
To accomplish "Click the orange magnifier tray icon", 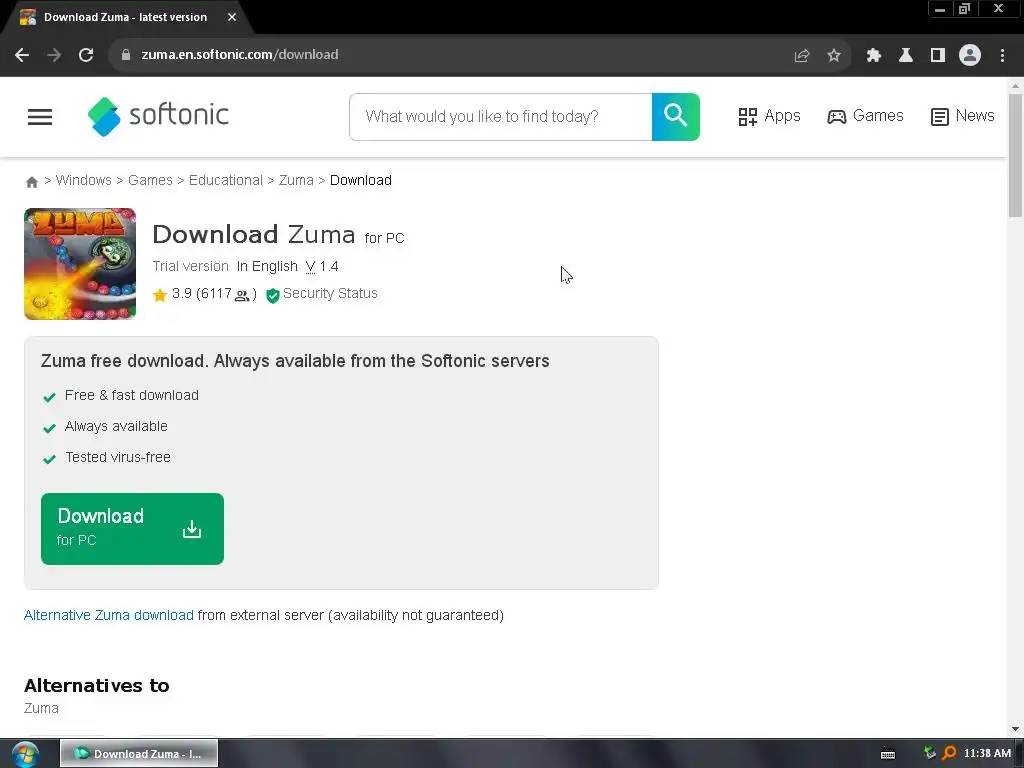I will [x=949, y=754].
